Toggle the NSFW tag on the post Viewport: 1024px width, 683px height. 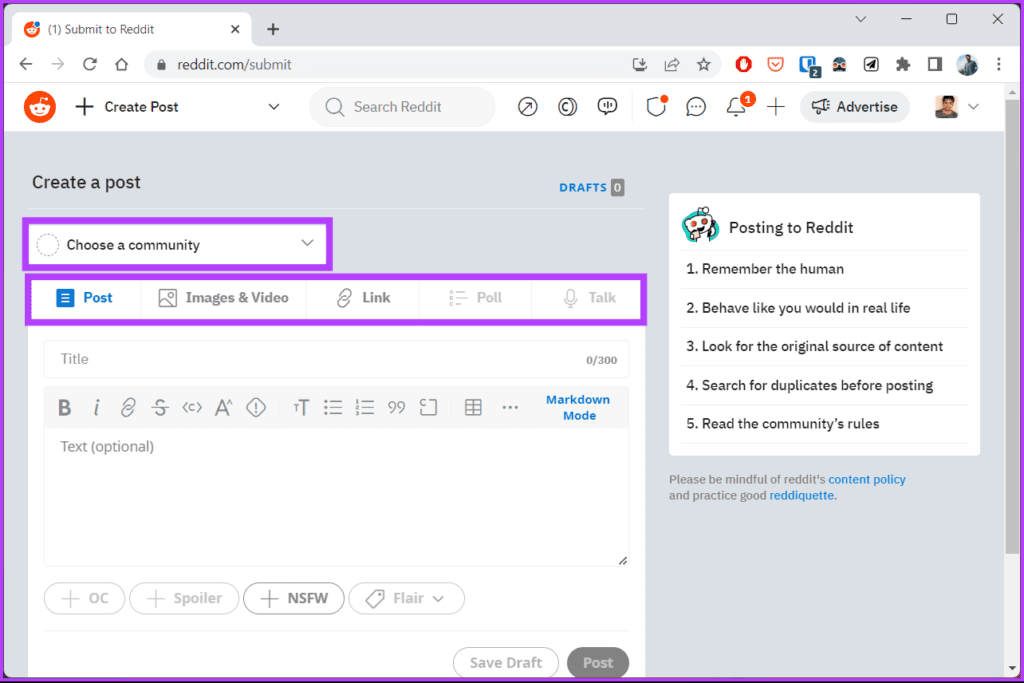[x=294, y=598]
